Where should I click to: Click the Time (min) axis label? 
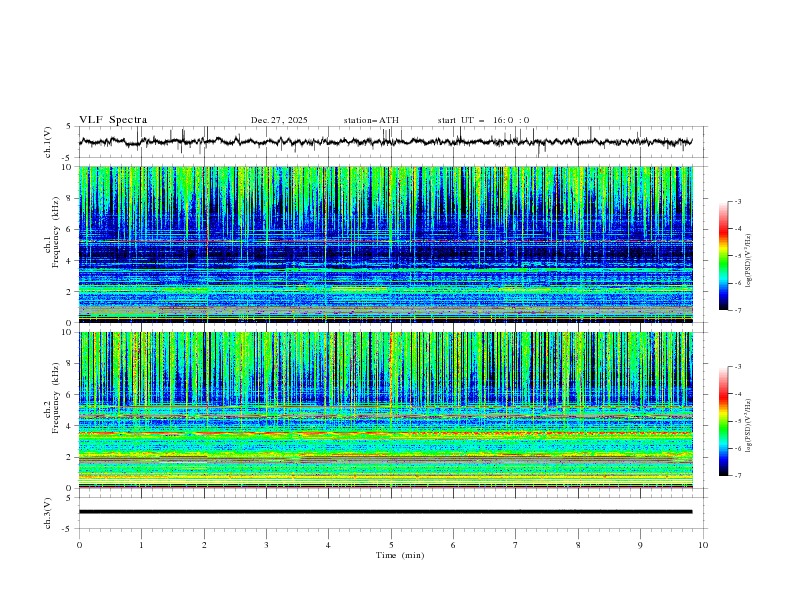tap(400, 554)
